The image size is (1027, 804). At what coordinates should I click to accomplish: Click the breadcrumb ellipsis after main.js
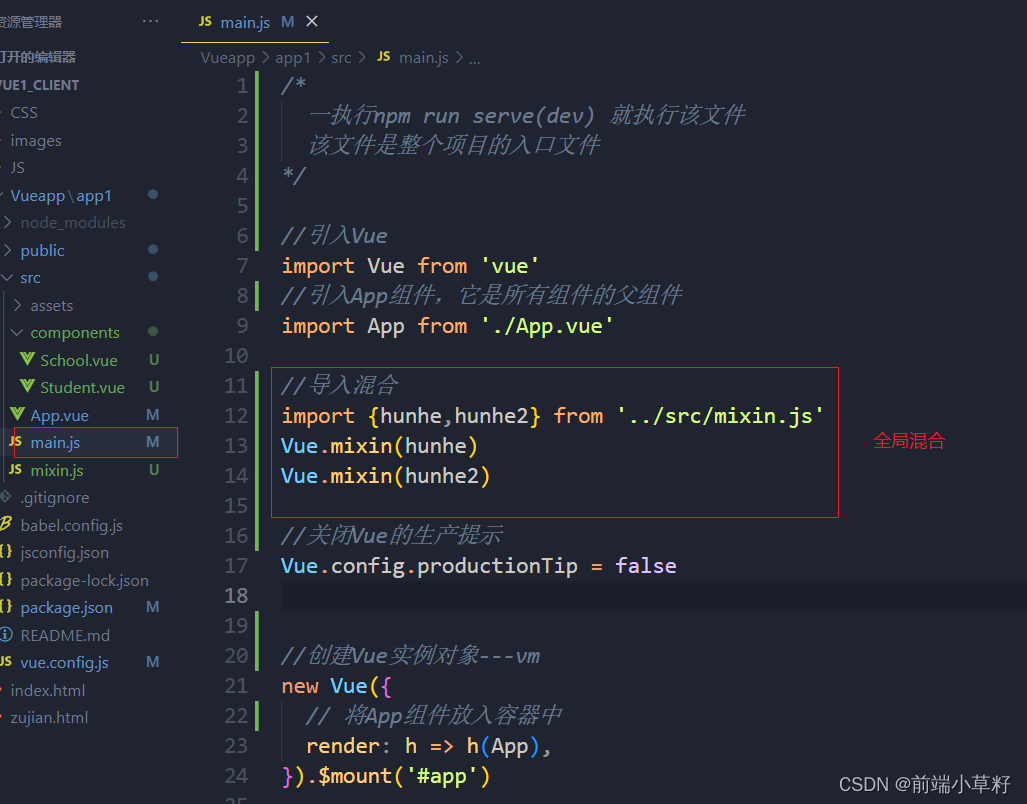coord(475,58)
